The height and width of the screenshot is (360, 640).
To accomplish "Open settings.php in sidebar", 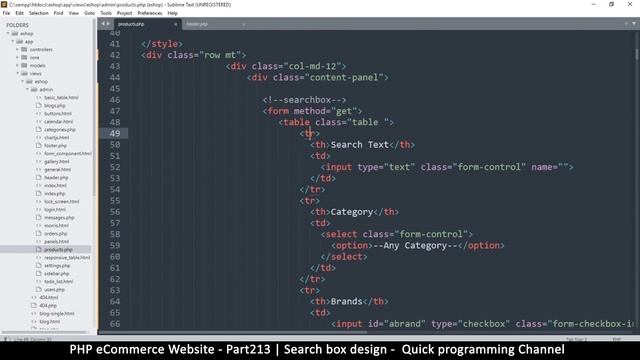I will pyautogui.click(x=57, y=266).
